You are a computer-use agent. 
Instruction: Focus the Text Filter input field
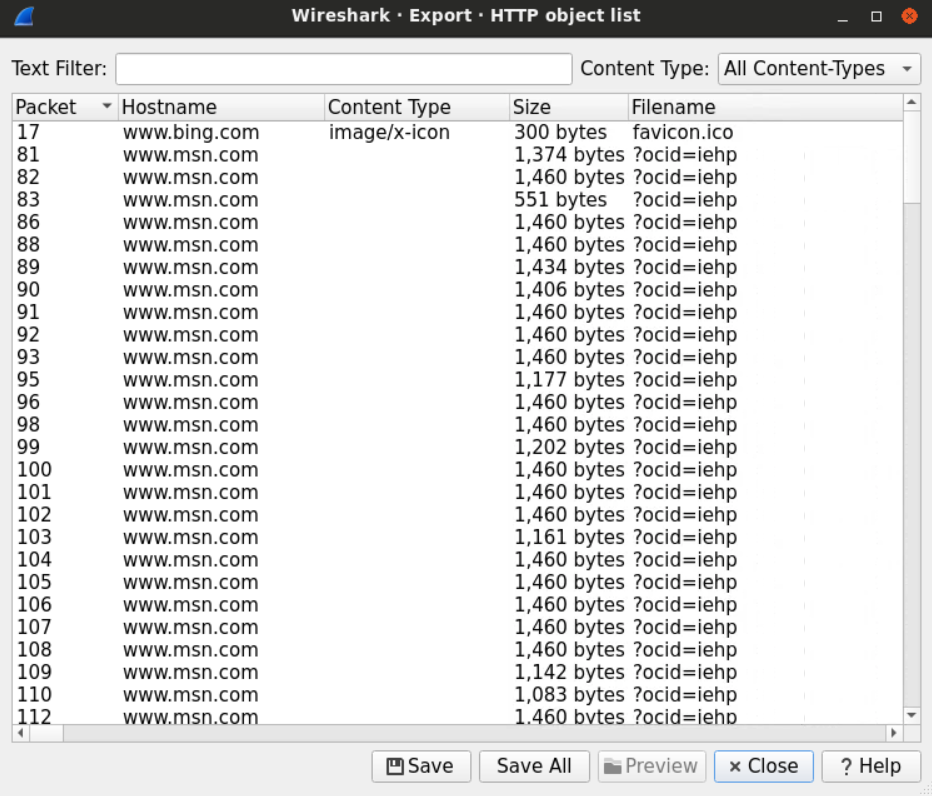tap(343, 69)
